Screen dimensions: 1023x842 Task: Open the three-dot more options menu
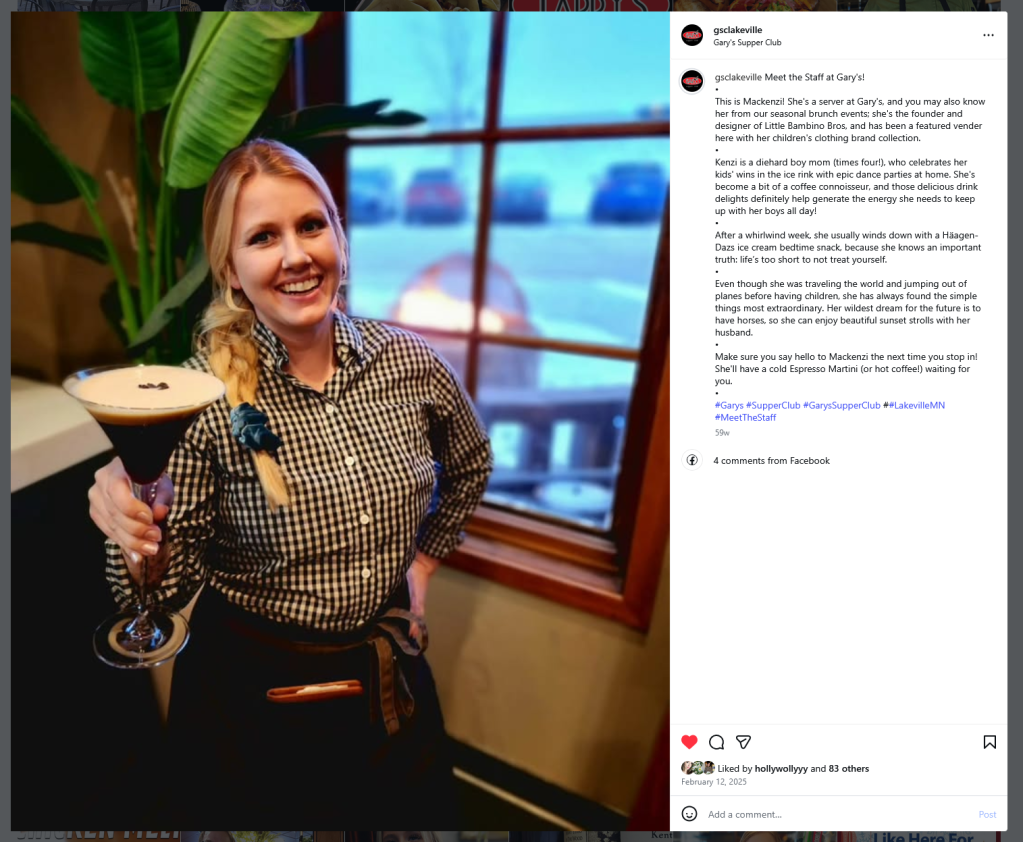click(x=988, y=35)
